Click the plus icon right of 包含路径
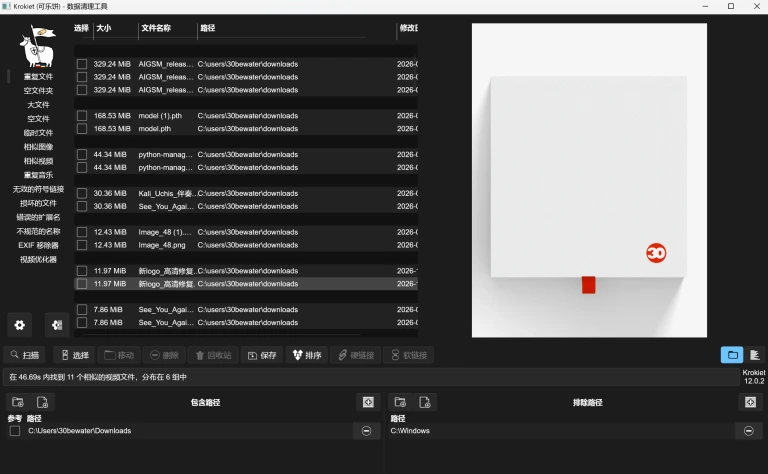 368,402
